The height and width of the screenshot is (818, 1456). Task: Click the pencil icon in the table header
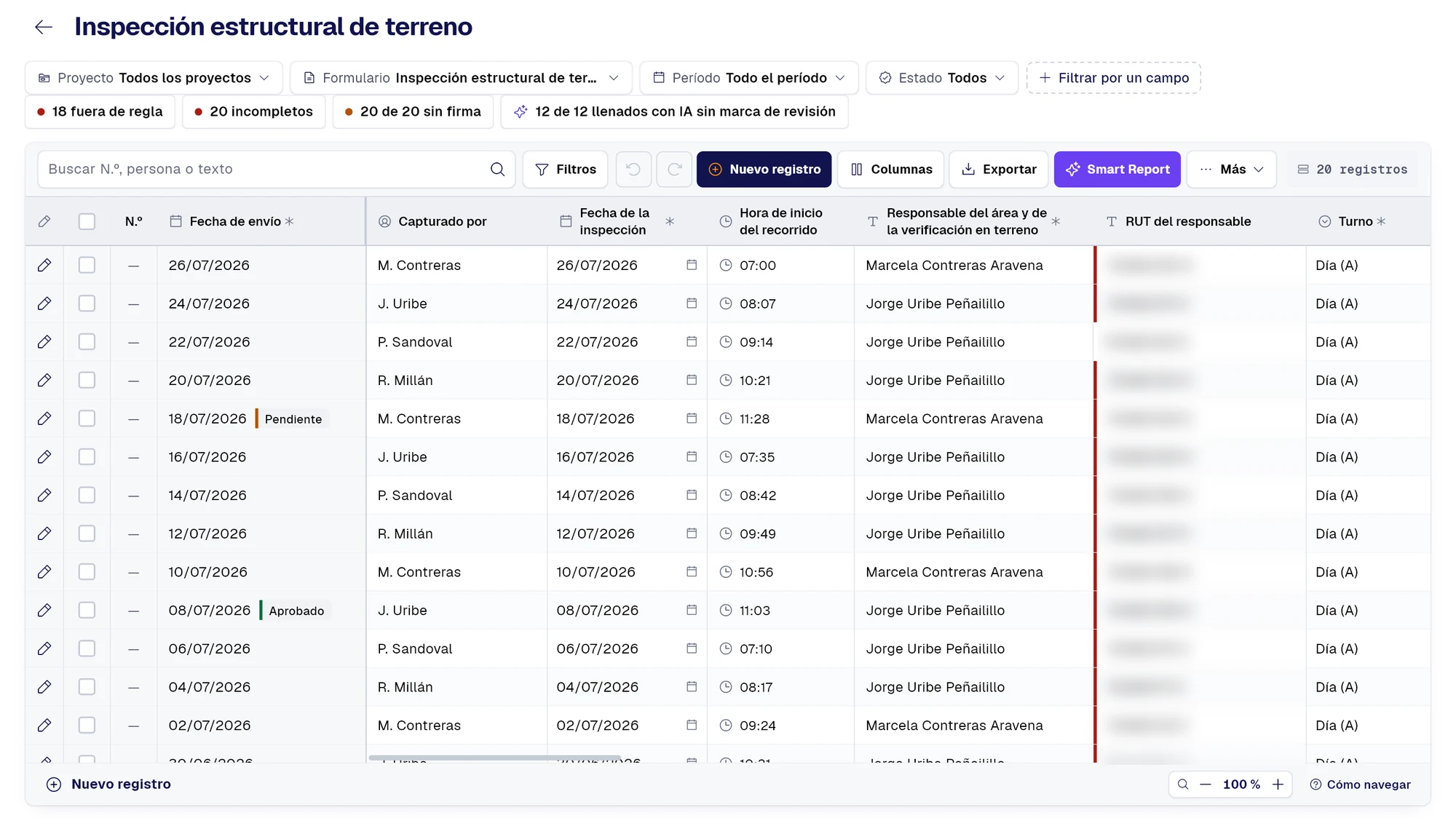(44, 221)
